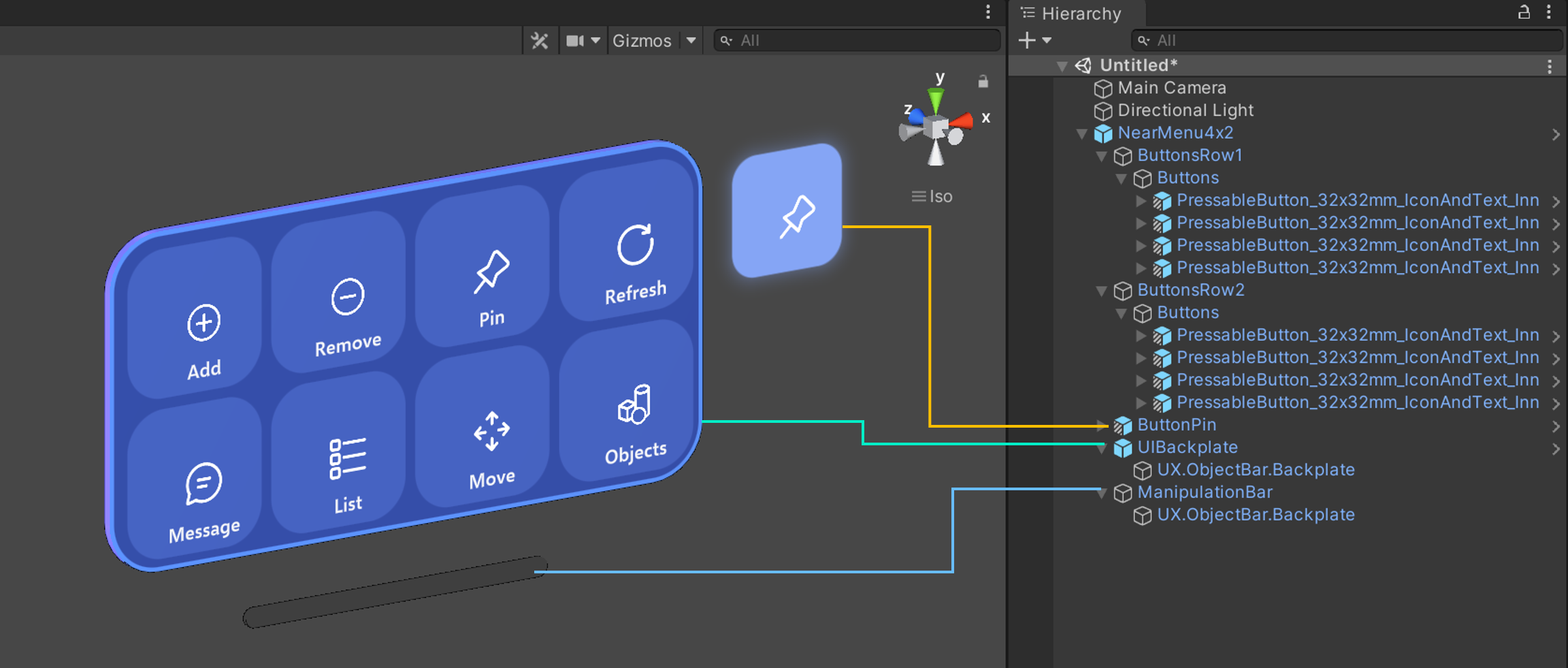Select Main Camera in Hierarchy
The image size is (1568, 668).
click(1171, 88)
